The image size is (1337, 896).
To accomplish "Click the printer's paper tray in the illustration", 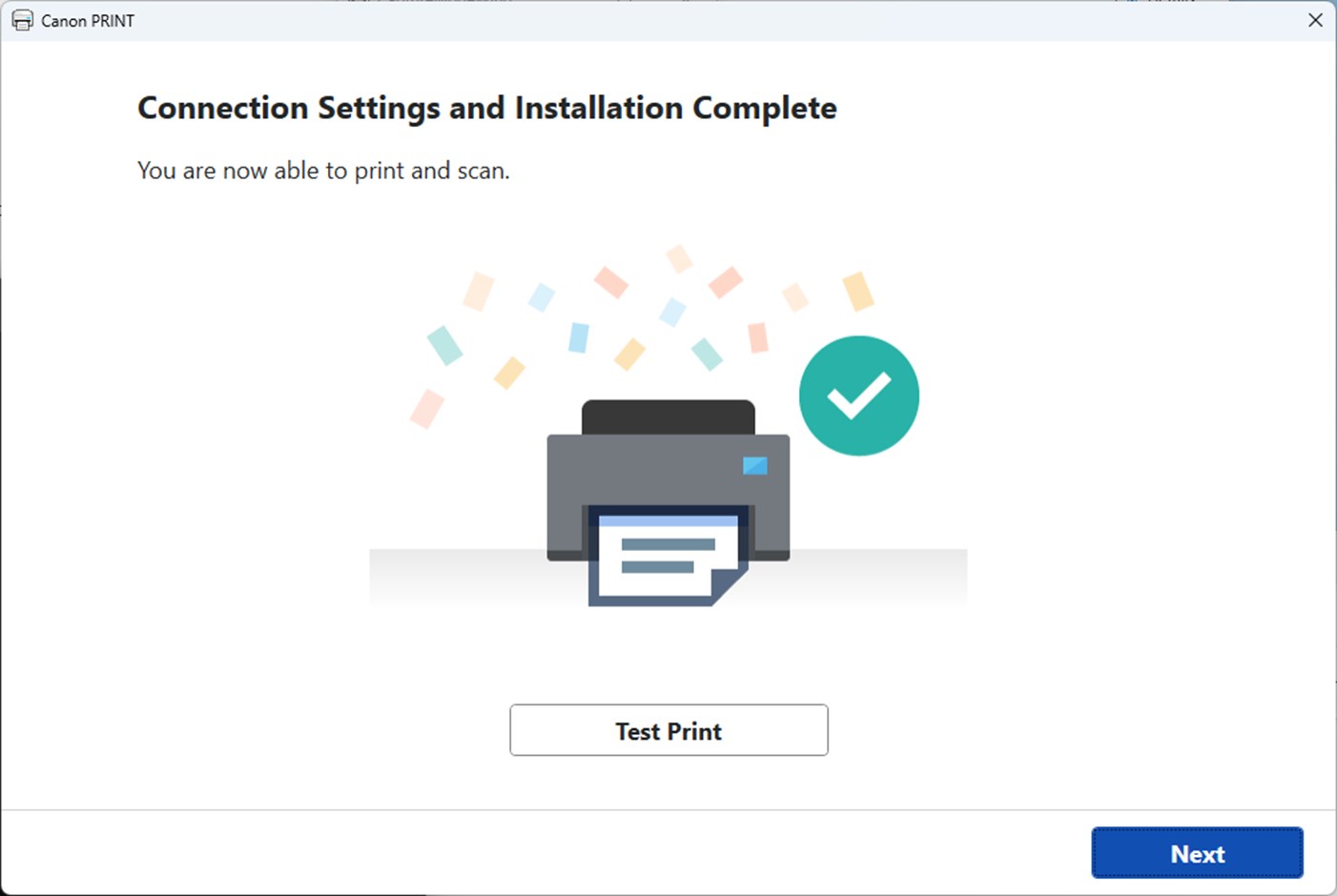I will coord(668,415).
